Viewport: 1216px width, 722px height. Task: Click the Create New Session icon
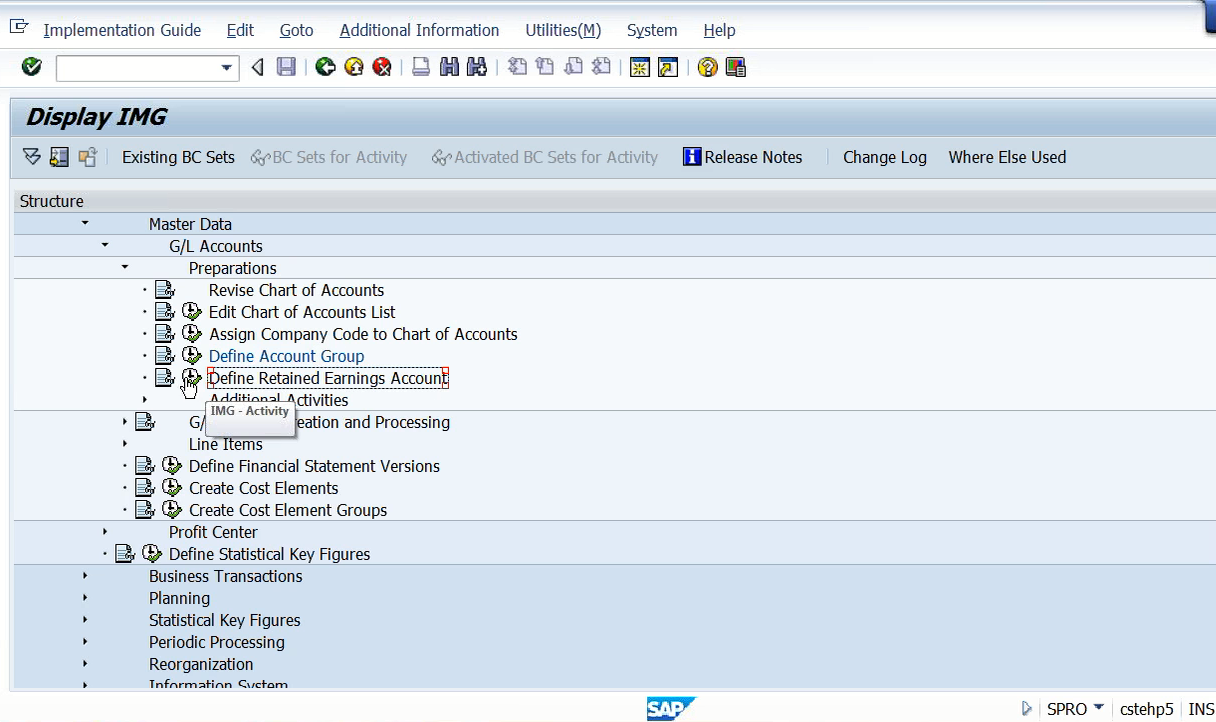pyautogui.click(x=640, y=67)
